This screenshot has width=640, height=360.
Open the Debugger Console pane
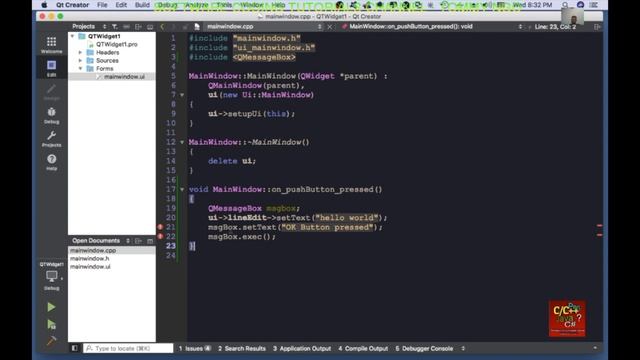coord(424,349)
